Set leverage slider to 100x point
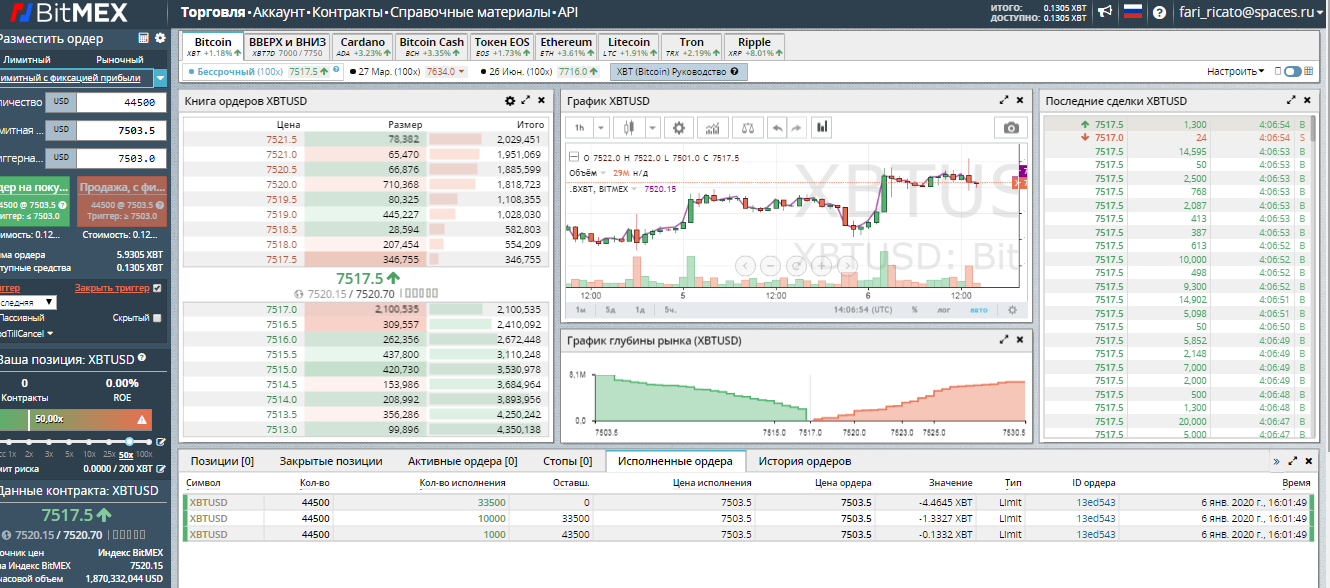The image size is (1330, 588). (x=149, y=441)
